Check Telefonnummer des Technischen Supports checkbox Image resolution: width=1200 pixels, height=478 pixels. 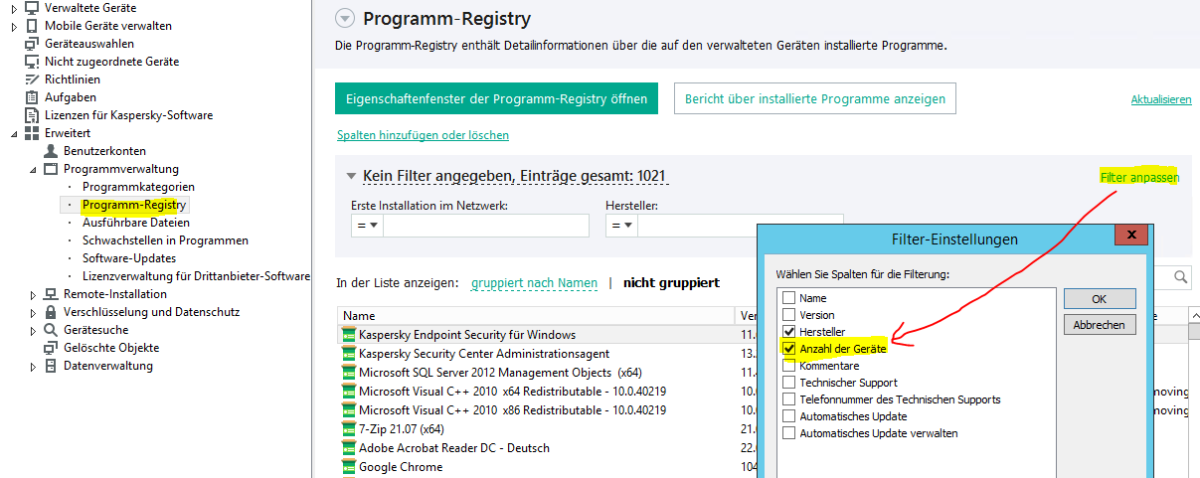point(789,399)
